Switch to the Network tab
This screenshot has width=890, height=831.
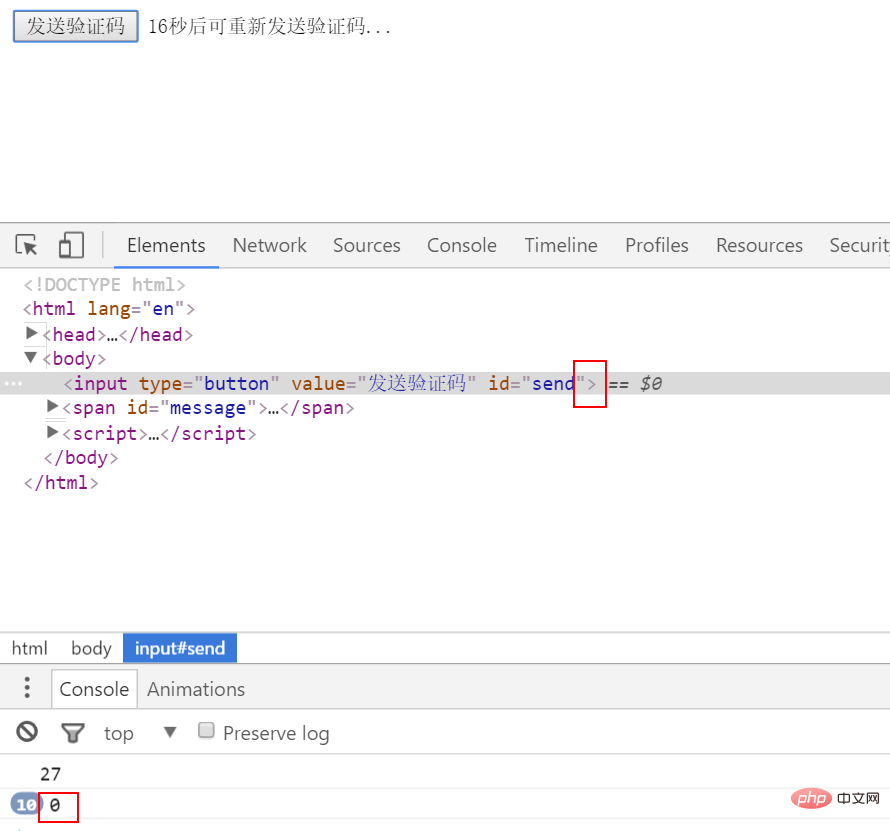270,245
